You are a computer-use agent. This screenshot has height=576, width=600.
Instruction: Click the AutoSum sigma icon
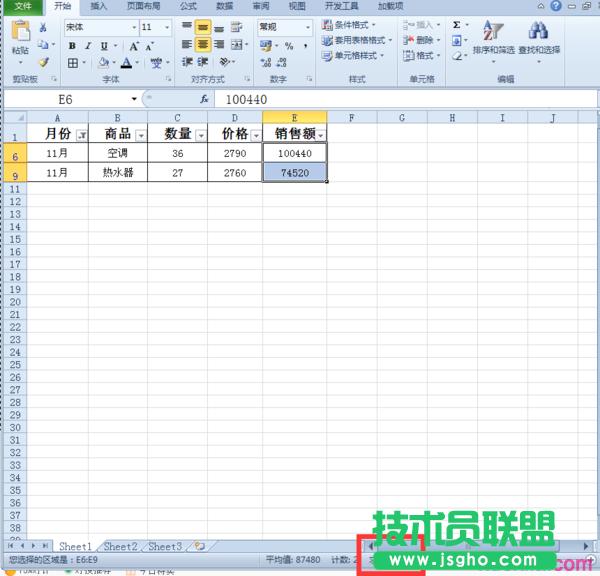457,25
